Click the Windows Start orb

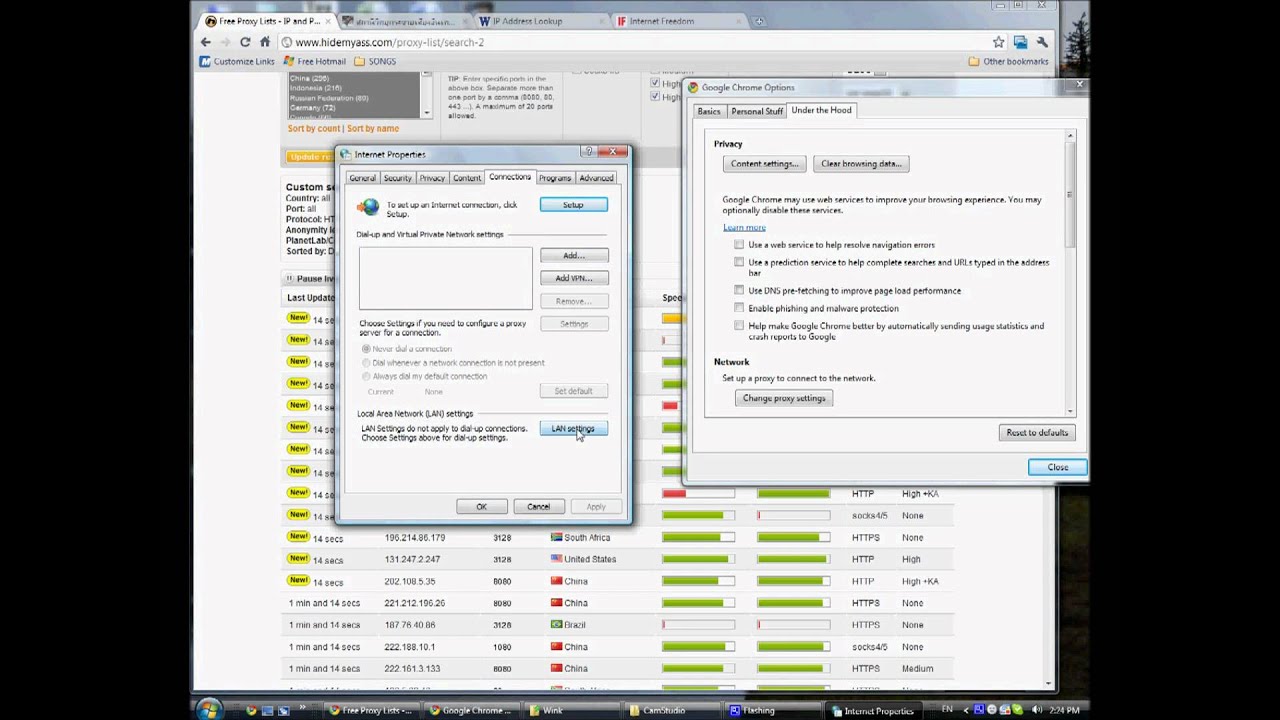(209, 709)
